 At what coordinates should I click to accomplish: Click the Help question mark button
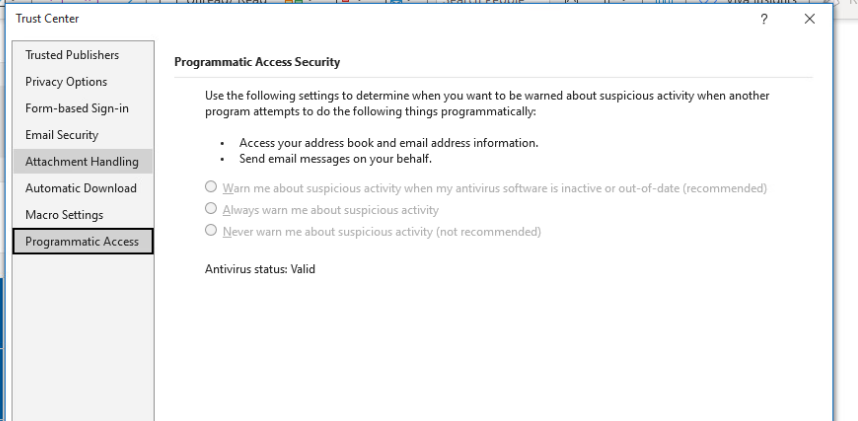point(764,19)
